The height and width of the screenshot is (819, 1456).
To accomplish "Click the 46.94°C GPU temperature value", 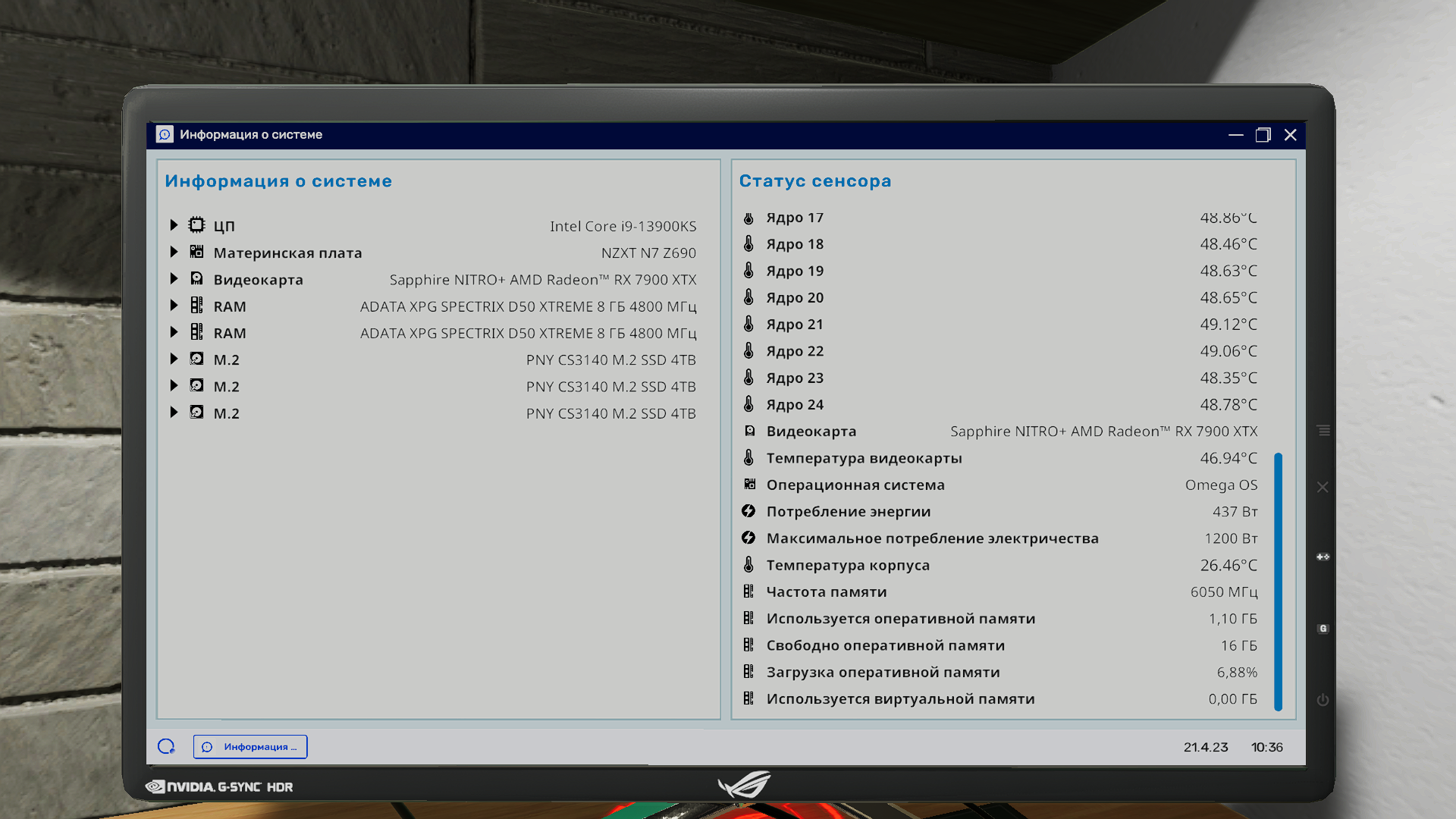I will pos(1228,458).
